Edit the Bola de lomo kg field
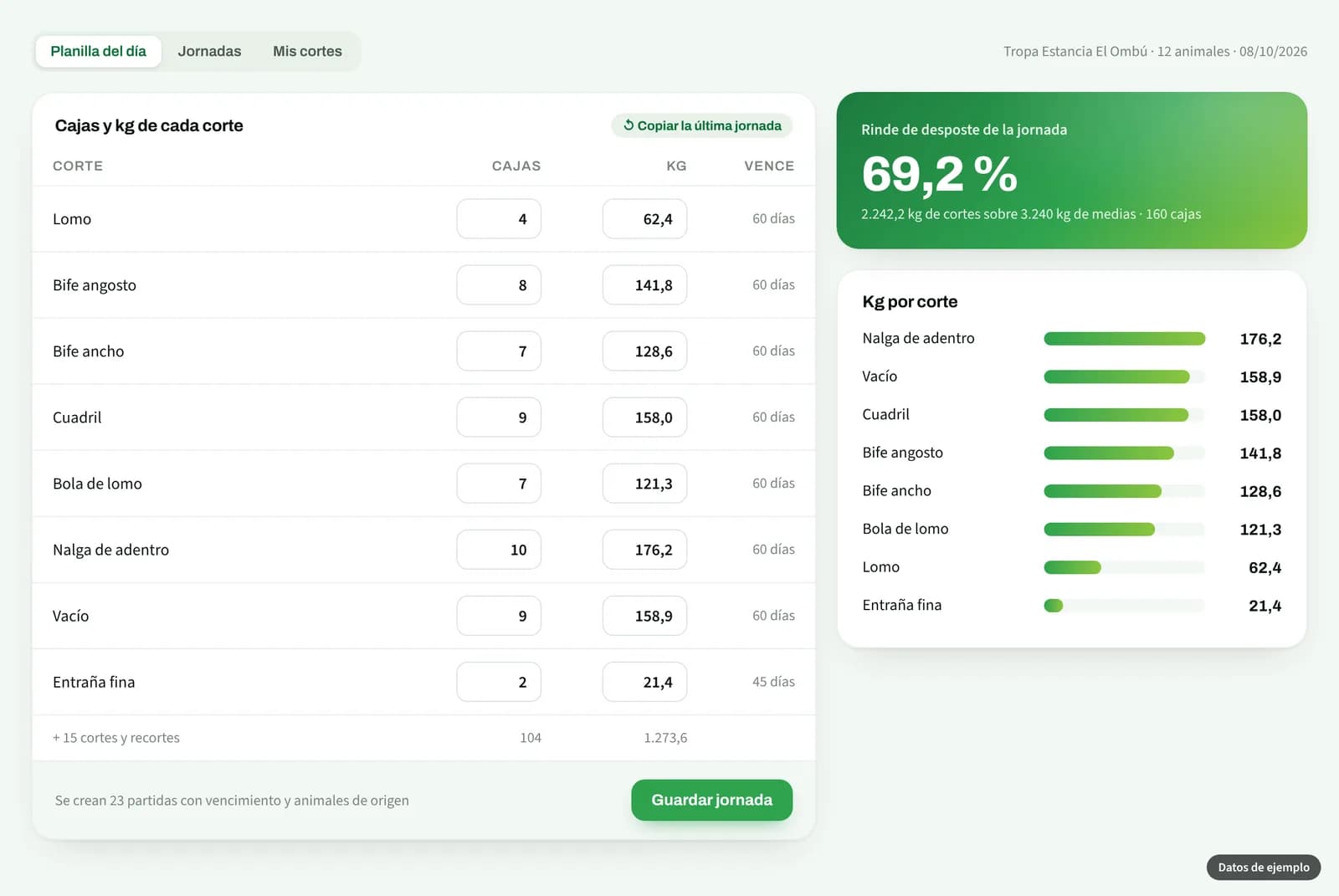 click(644, 483)
